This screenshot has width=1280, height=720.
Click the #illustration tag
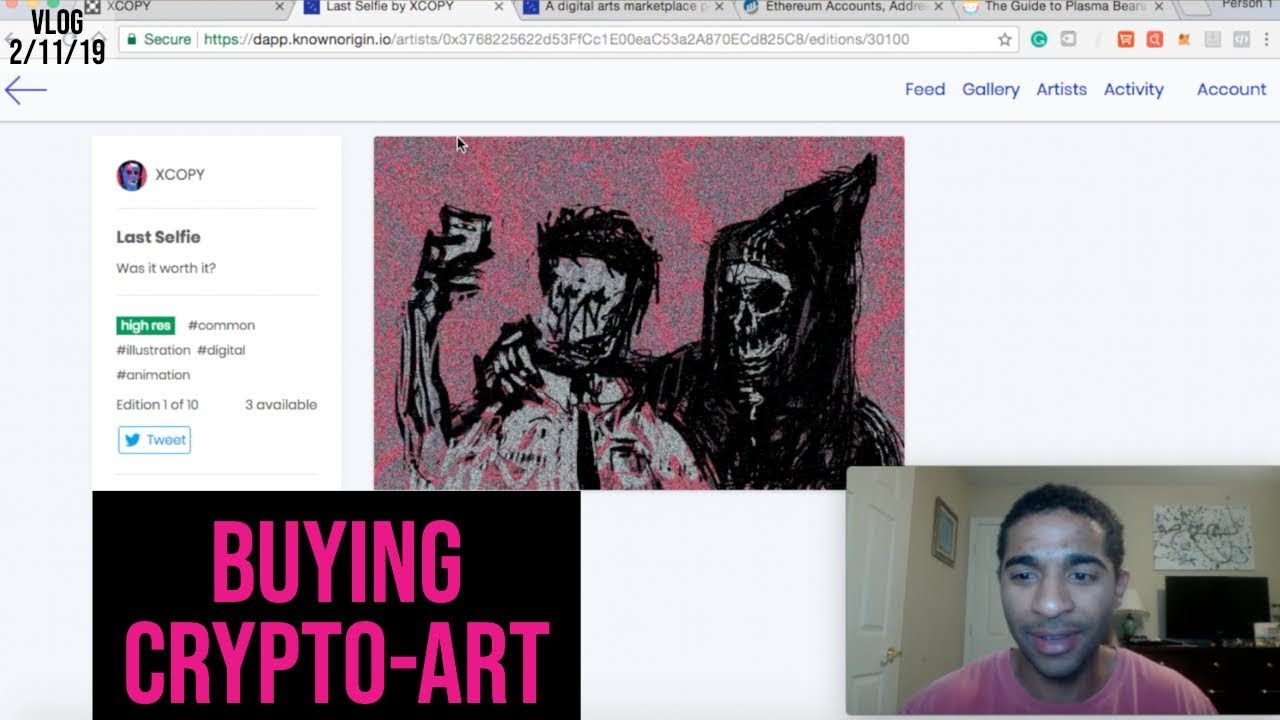point(153,350)
